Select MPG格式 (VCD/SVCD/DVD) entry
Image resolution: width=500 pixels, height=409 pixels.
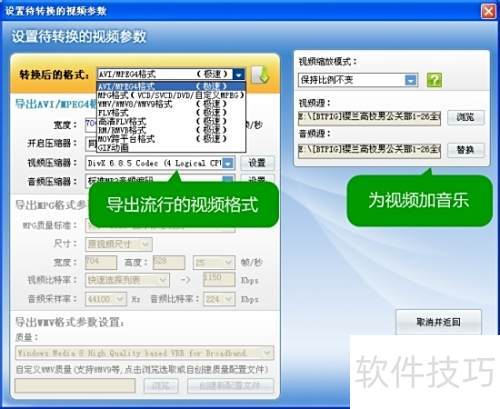click(x=171, y=95)
